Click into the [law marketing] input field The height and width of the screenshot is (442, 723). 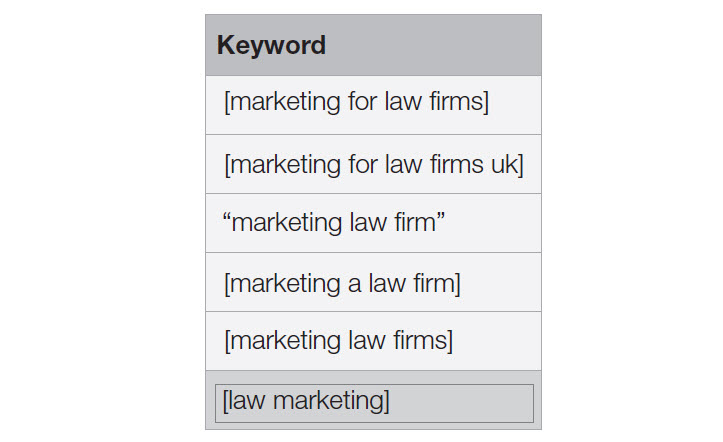pyautogui.click(x=374, y=403)
